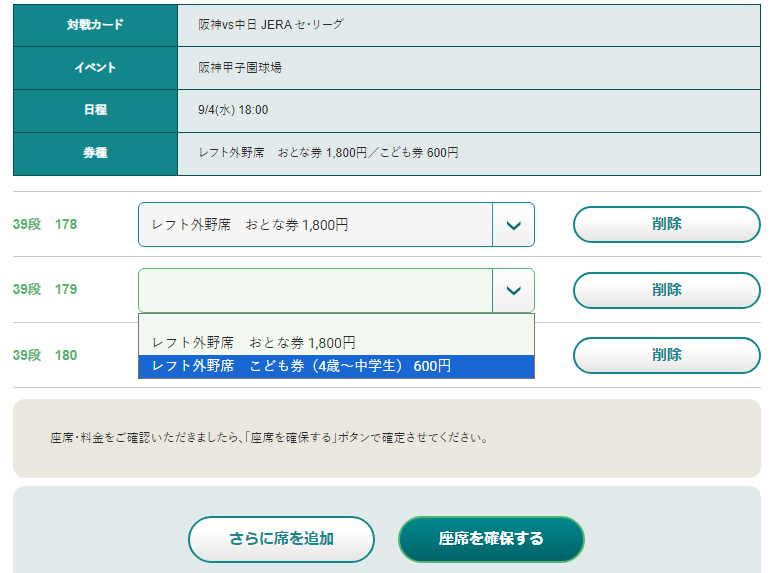Click the 券種 row label
Image resolution: width=780 pixels, height=573 pixels.
(x=95, y=153)
